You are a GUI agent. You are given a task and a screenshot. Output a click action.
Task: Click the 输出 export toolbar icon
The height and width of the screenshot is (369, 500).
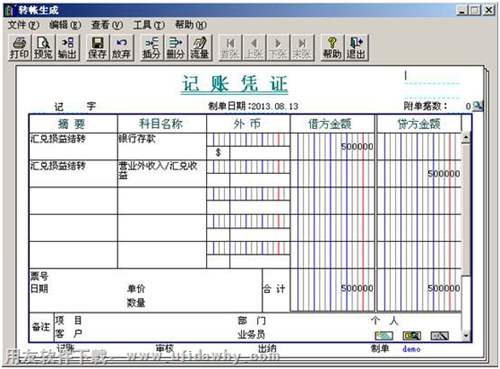pyautogui.click(x=68, y=48)
